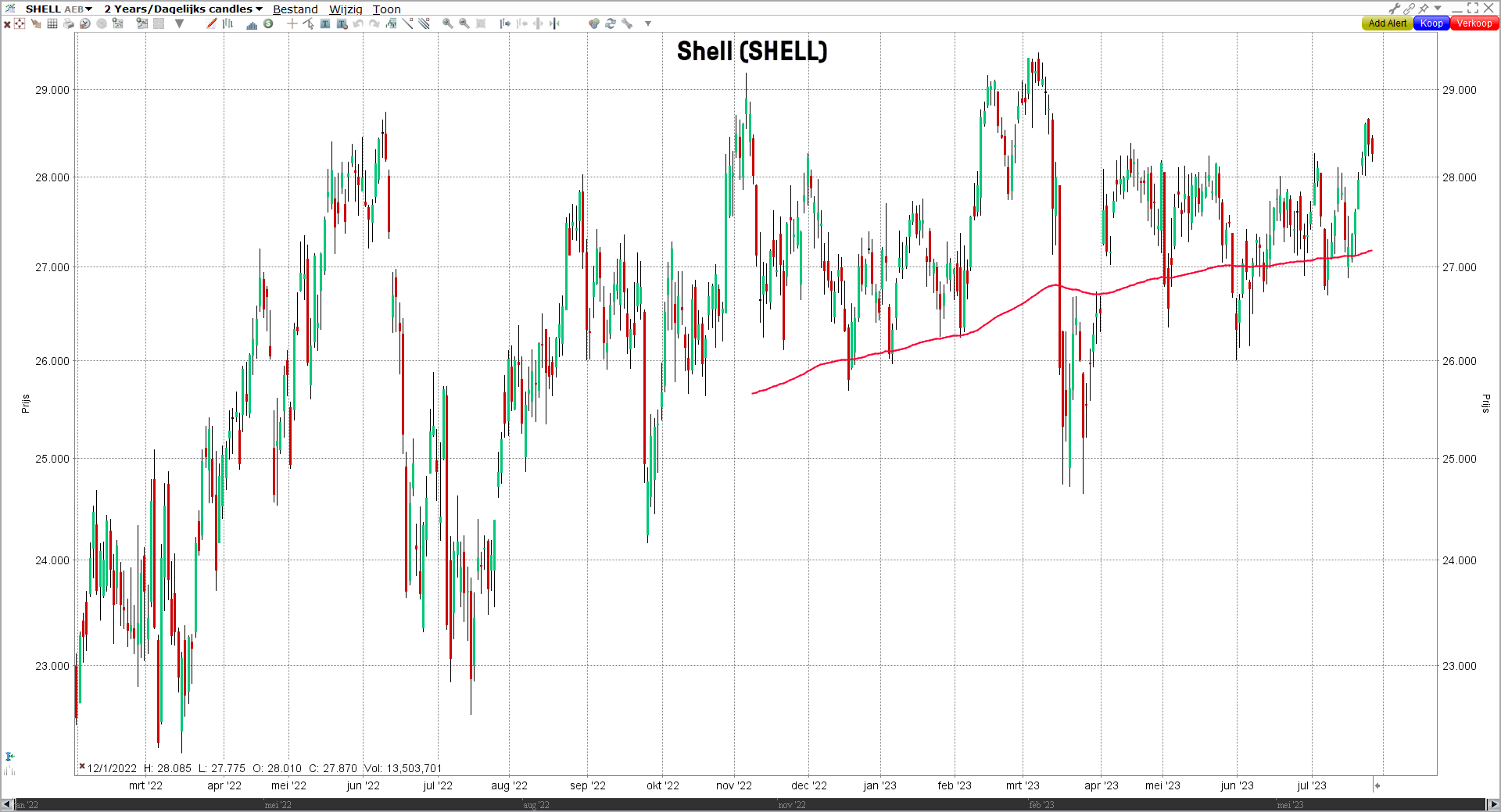Image resolution: width=1501 pixels, height=812 pixels.
Task: Add a text annotation with T icon
Action: point(324,23)
